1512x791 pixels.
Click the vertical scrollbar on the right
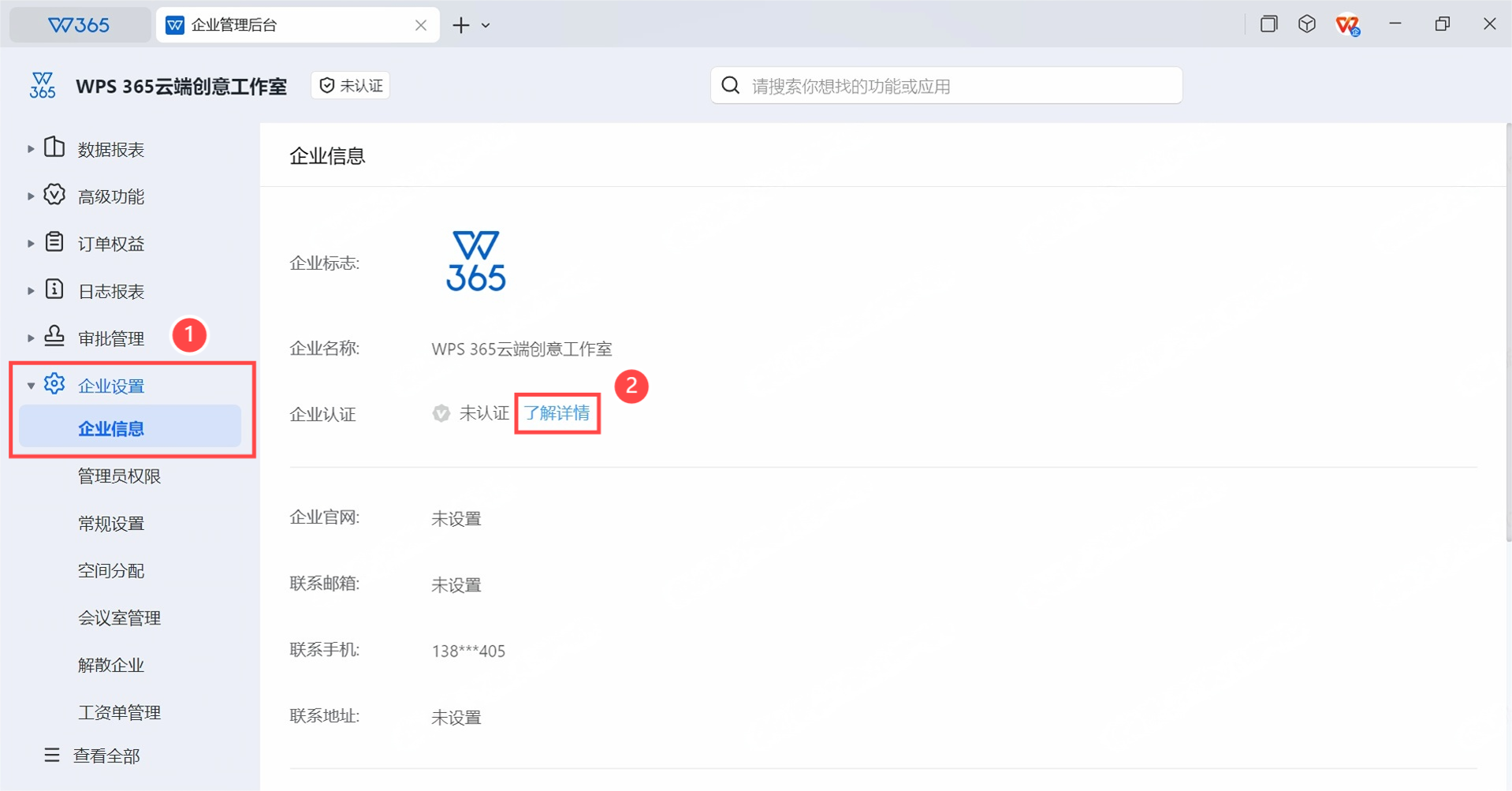pyautogui.click(x=1508, y=331)
